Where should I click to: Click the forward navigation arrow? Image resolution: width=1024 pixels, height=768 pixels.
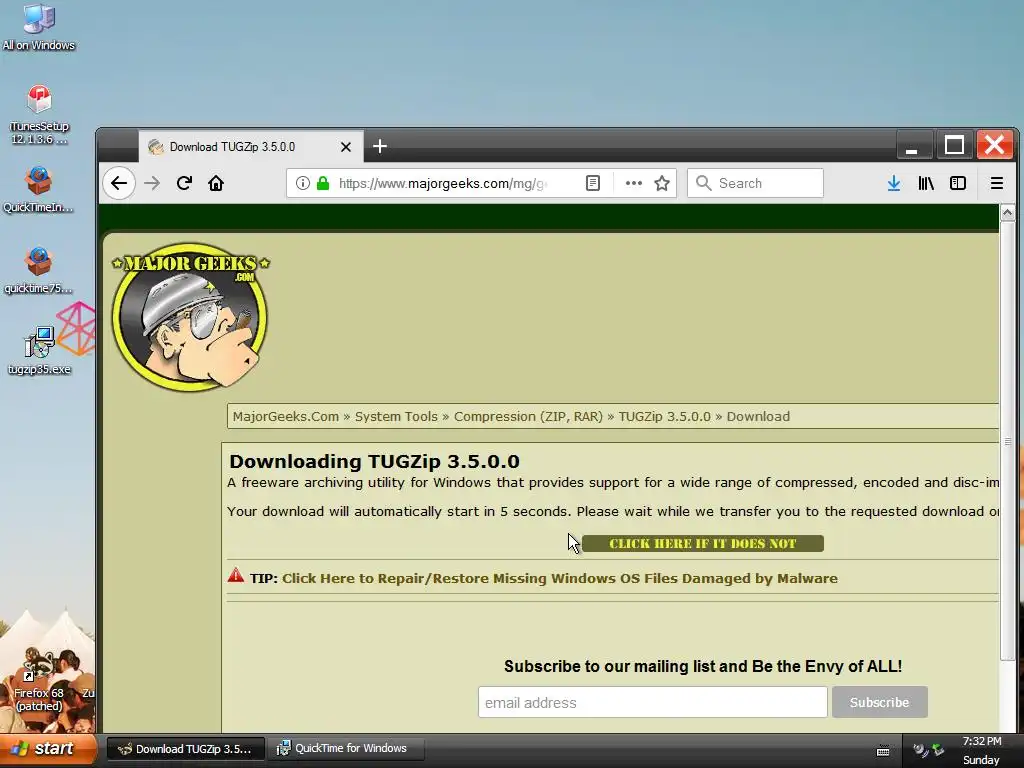152,184
